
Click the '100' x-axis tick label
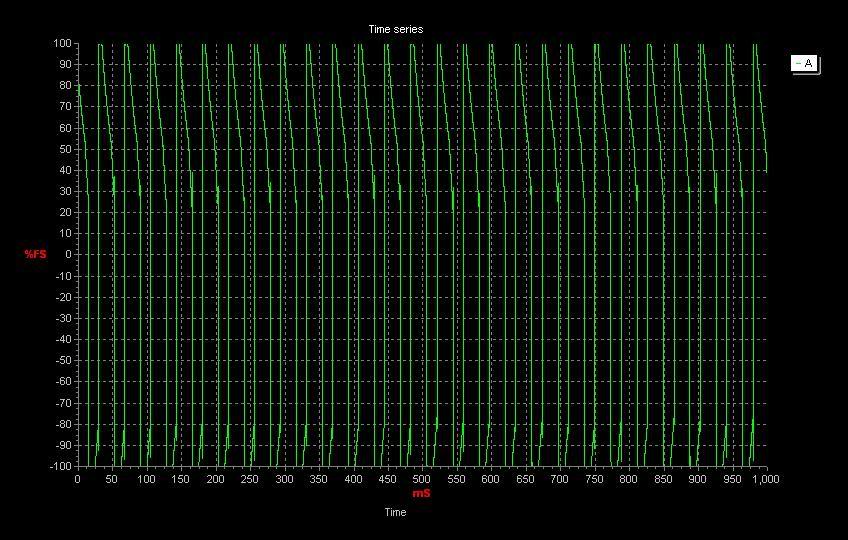point(146,479)
